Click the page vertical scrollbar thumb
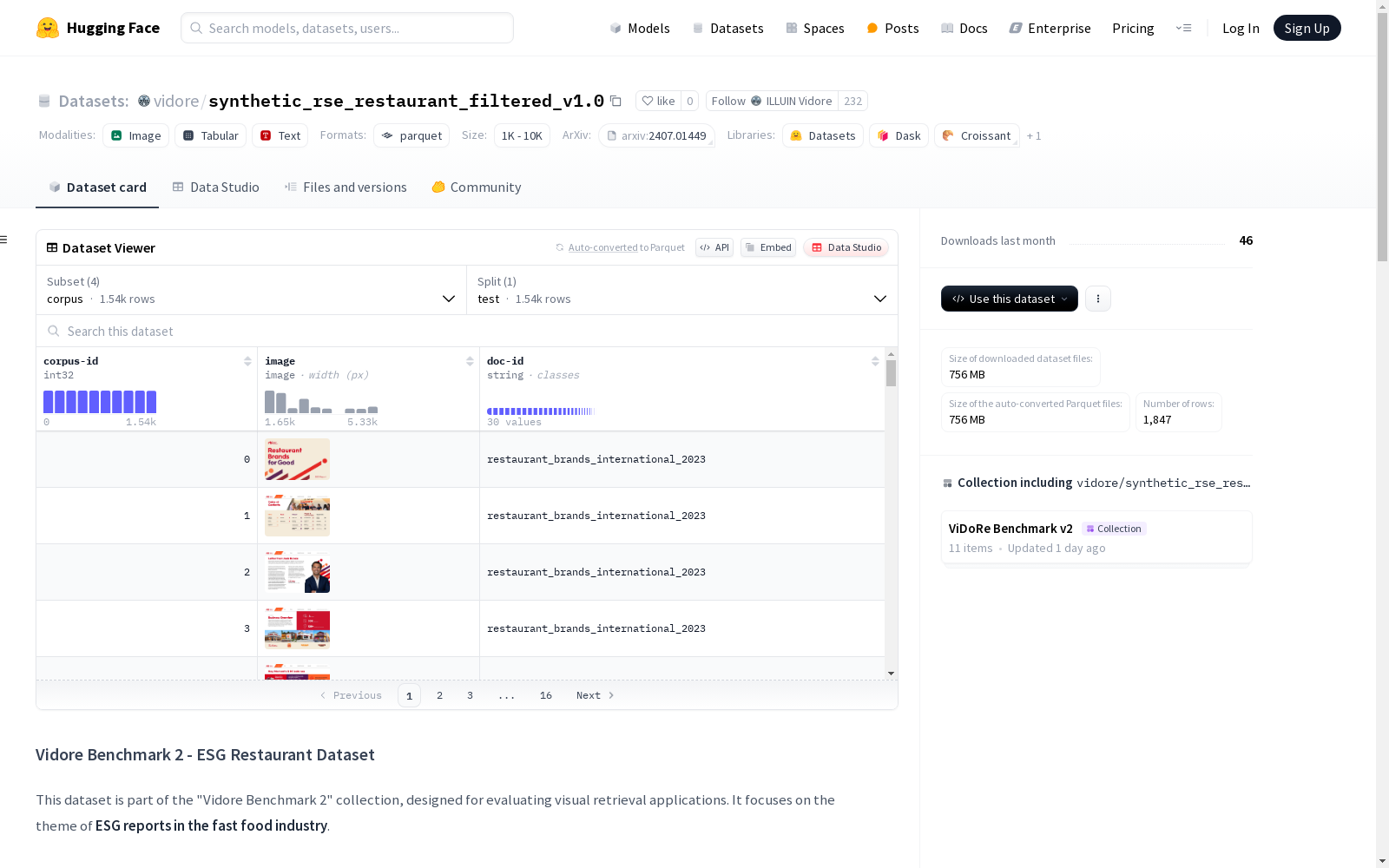The width and height of the screenshot is (1389, 868). pos(1382,139)
